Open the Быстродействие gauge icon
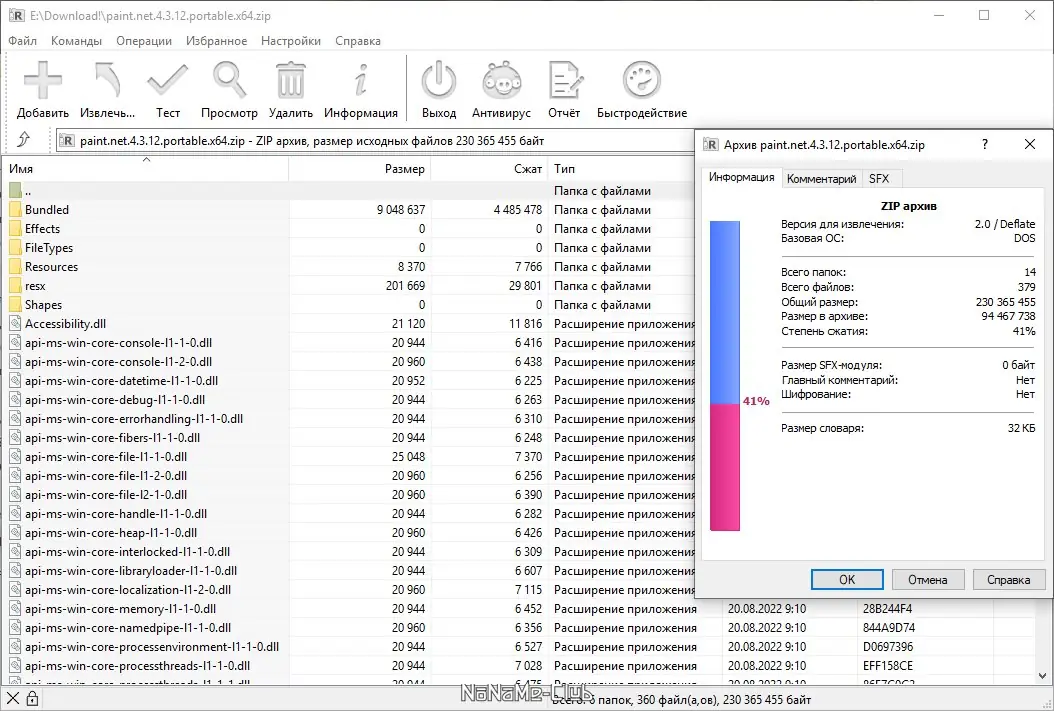The image size is (1054, 711). point(641,81)
